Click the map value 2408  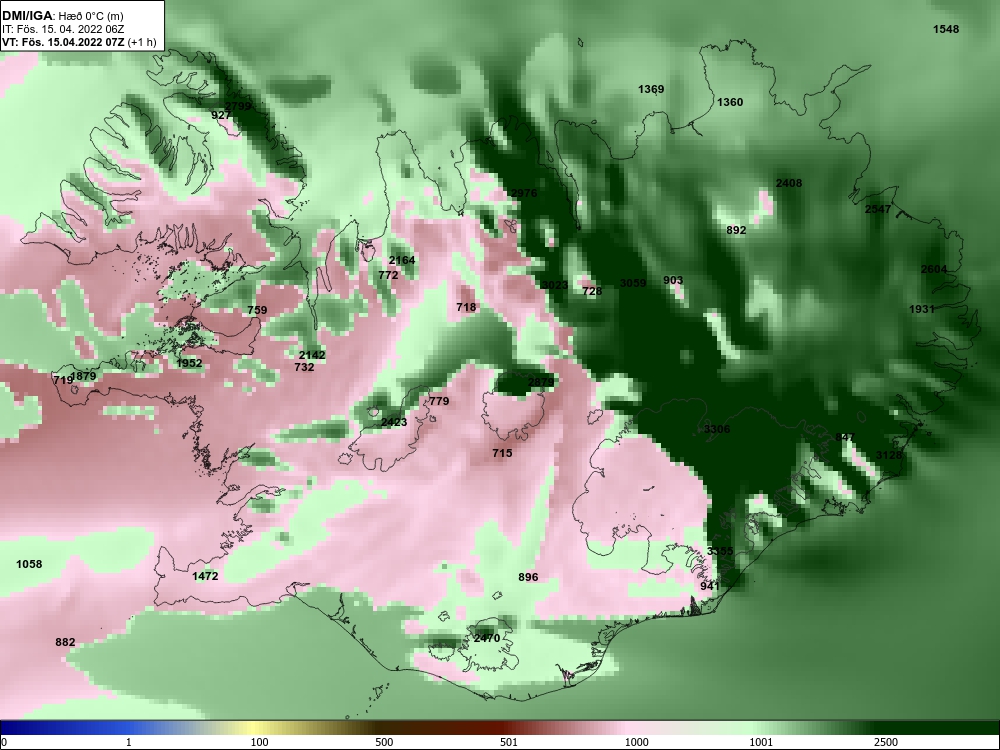click(x=789, y=183)
